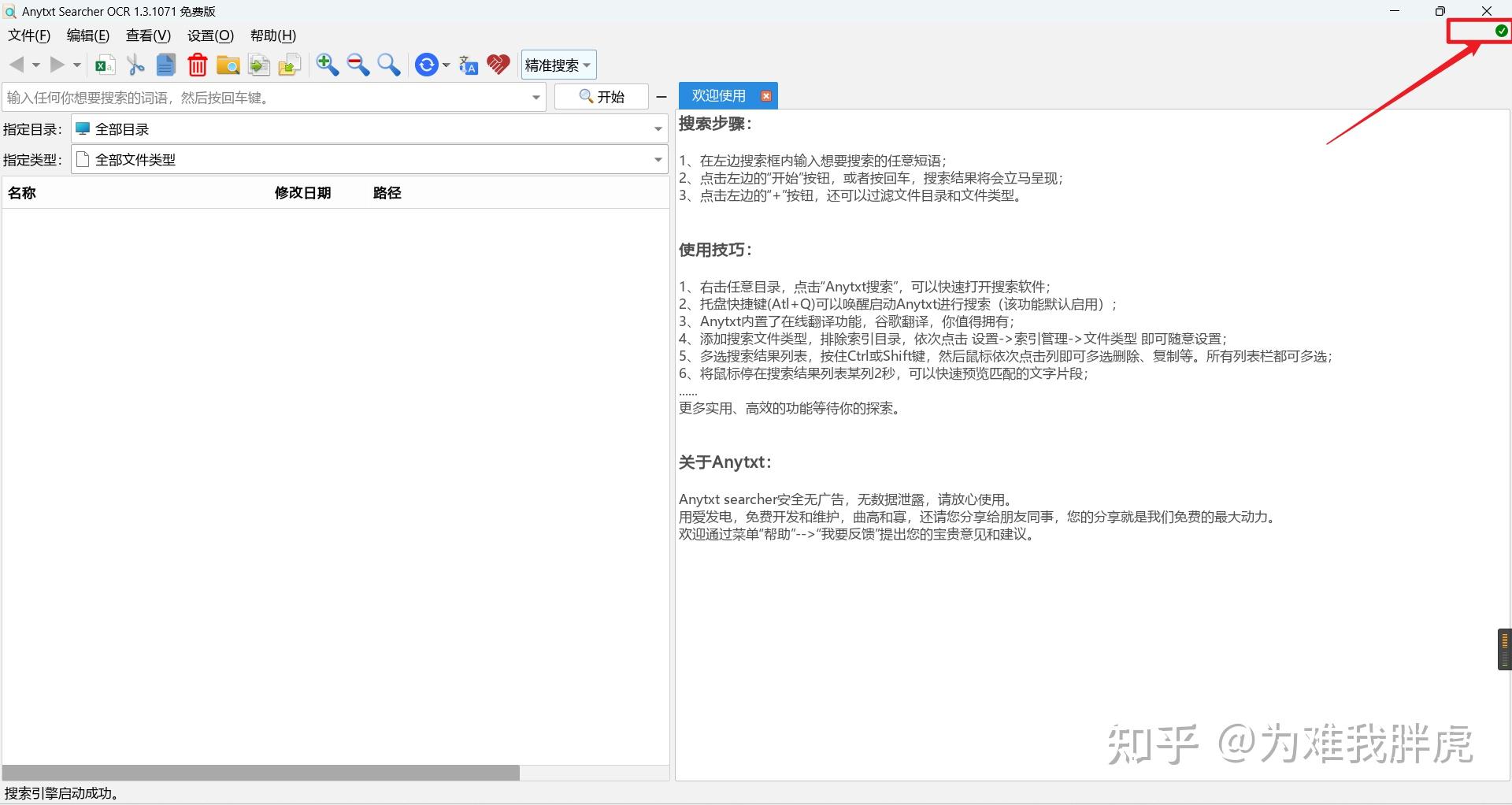Viewport: 1512px width, 805px height.
Task: Collapse search filters with the minus button
Action: [661, 96]
